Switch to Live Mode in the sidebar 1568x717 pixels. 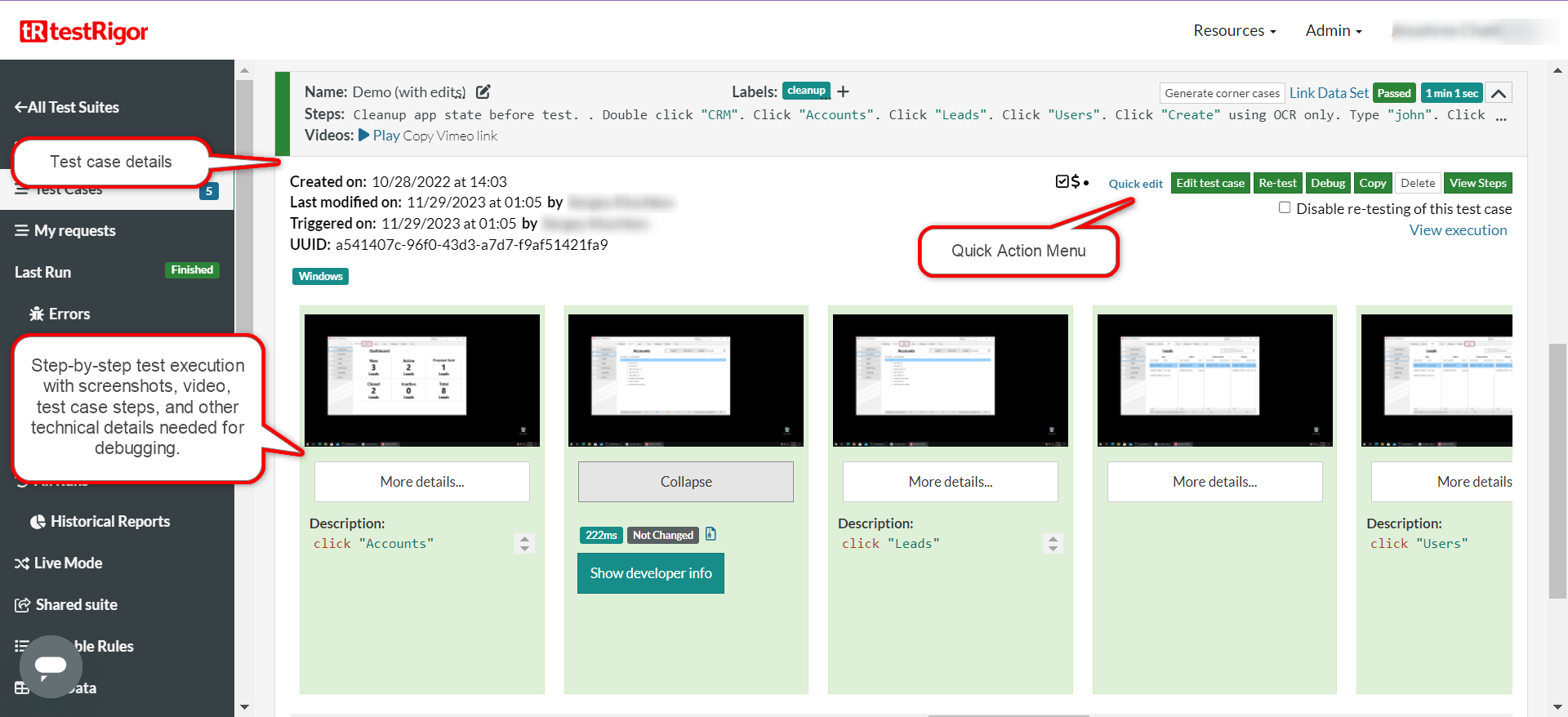pos(59,563)
